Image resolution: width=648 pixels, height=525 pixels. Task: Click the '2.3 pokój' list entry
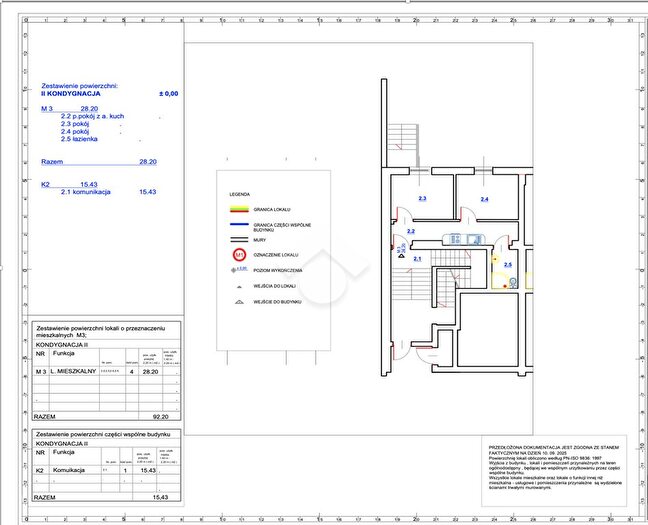click(75, 124)
